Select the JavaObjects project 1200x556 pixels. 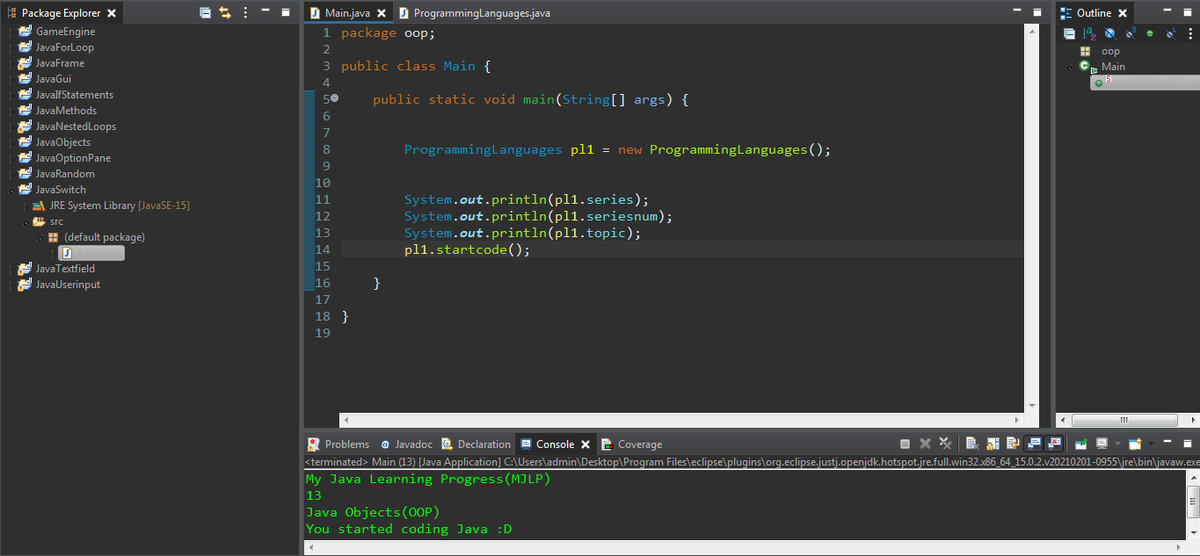[x=63, y=142]
